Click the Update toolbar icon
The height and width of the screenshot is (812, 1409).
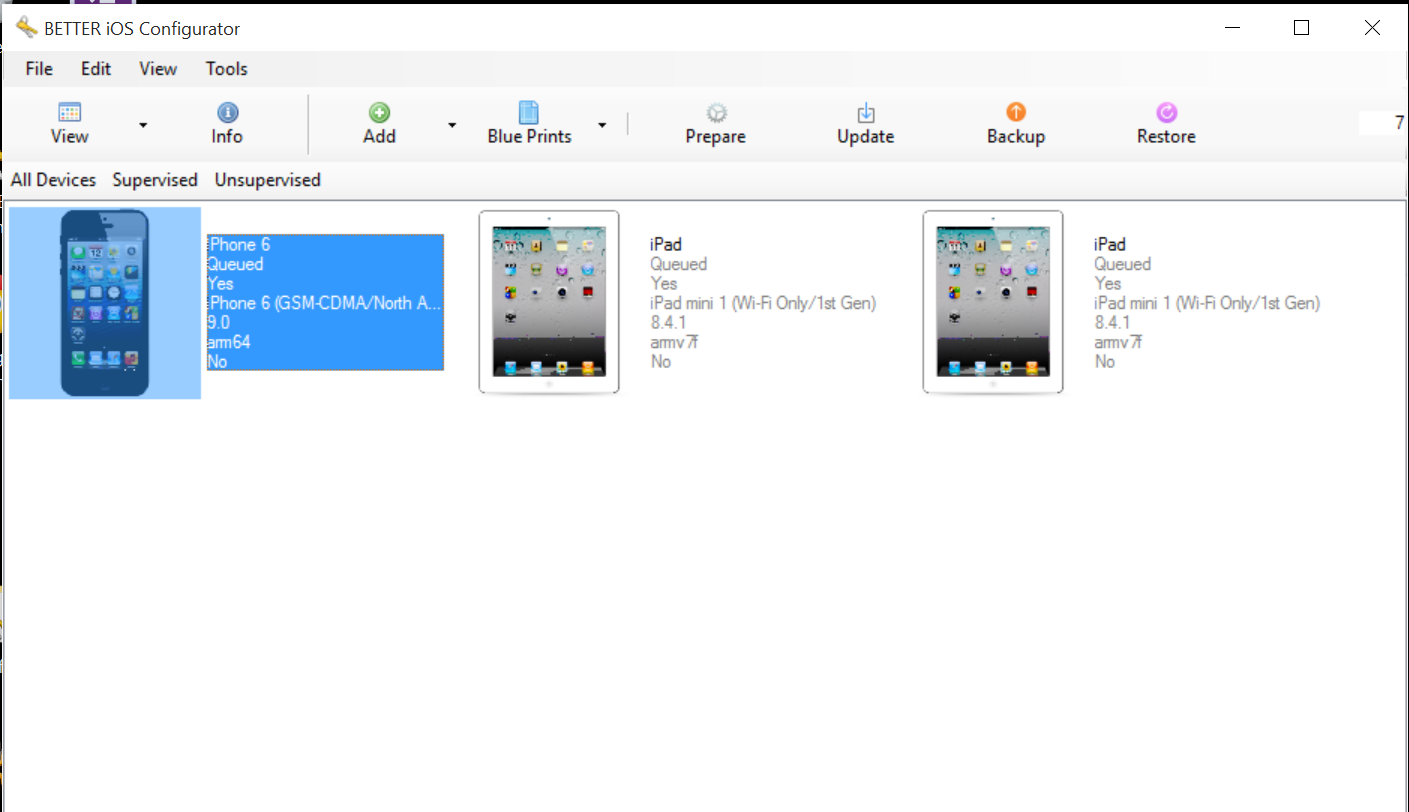[x=866, y=112]
